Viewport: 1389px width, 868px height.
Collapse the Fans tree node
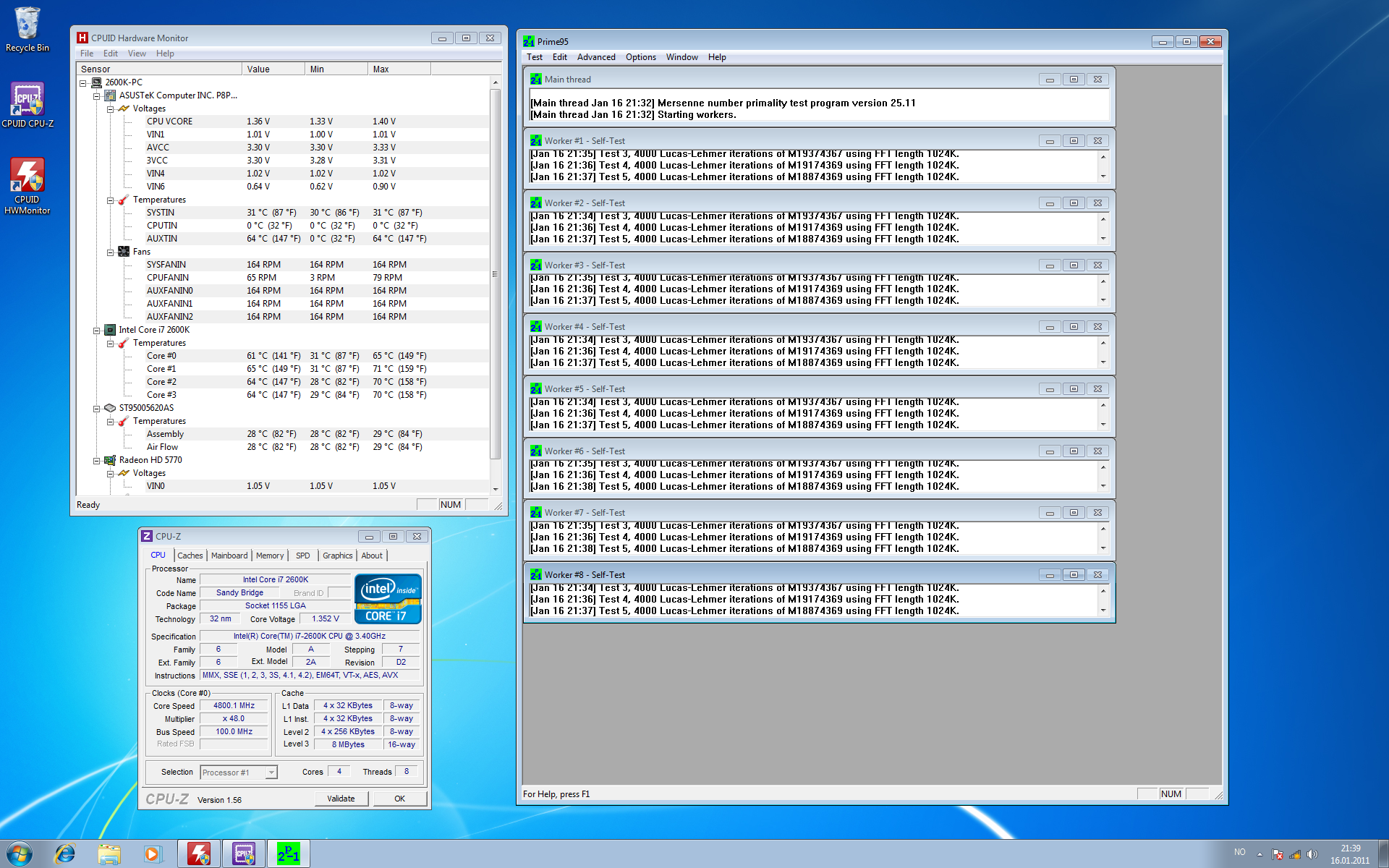(x=110, y=252)
